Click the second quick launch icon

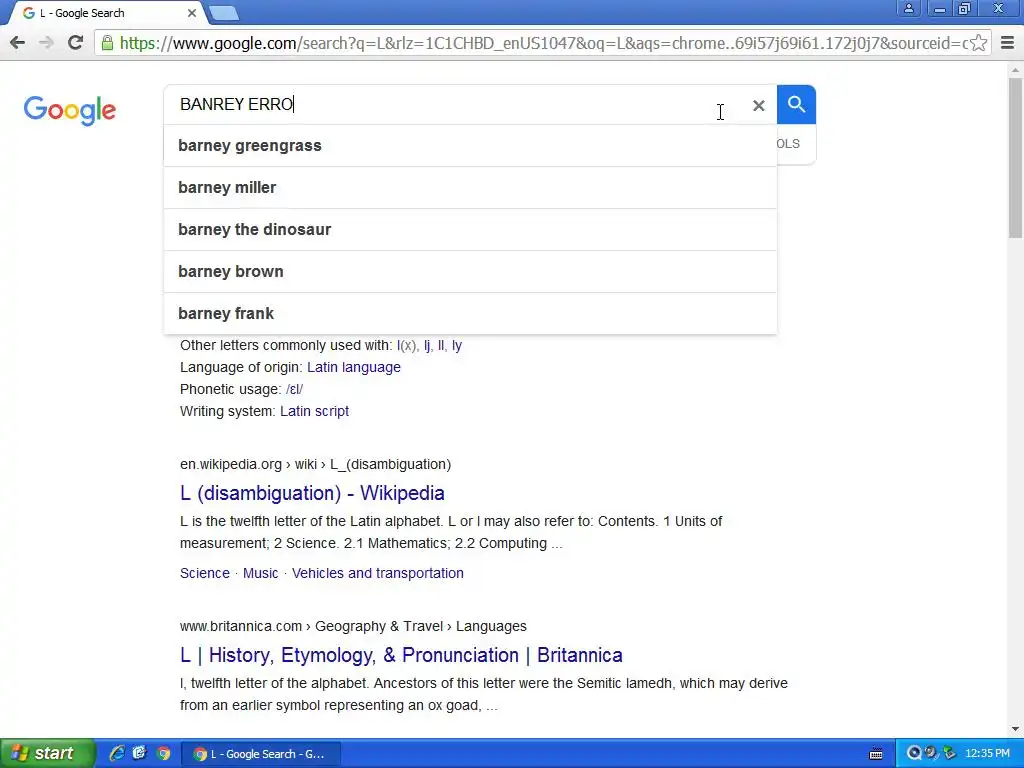point(140,754)
